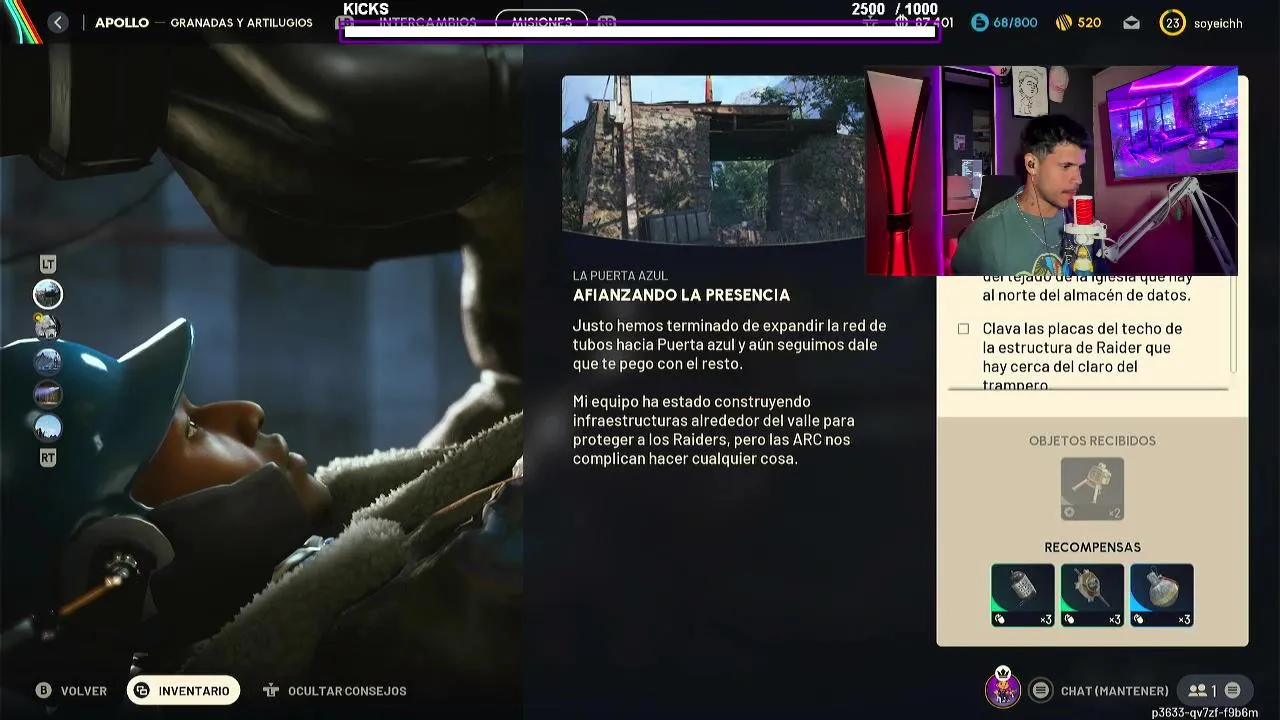
Task: Select the second mission thumbnail with yellow marker
Action: 48,327
